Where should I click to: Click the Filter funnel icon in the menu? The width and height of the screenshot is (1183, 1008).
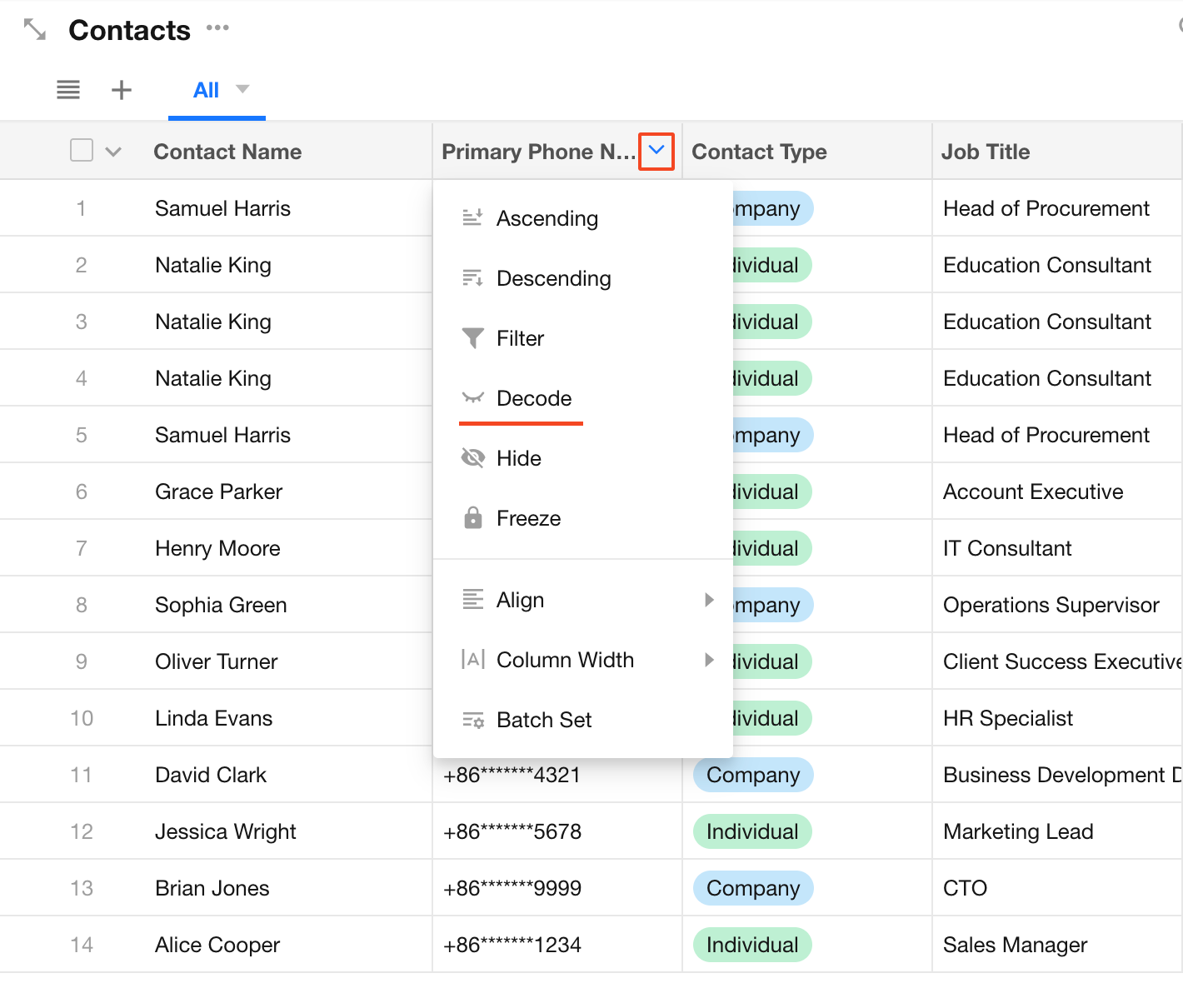472,338
